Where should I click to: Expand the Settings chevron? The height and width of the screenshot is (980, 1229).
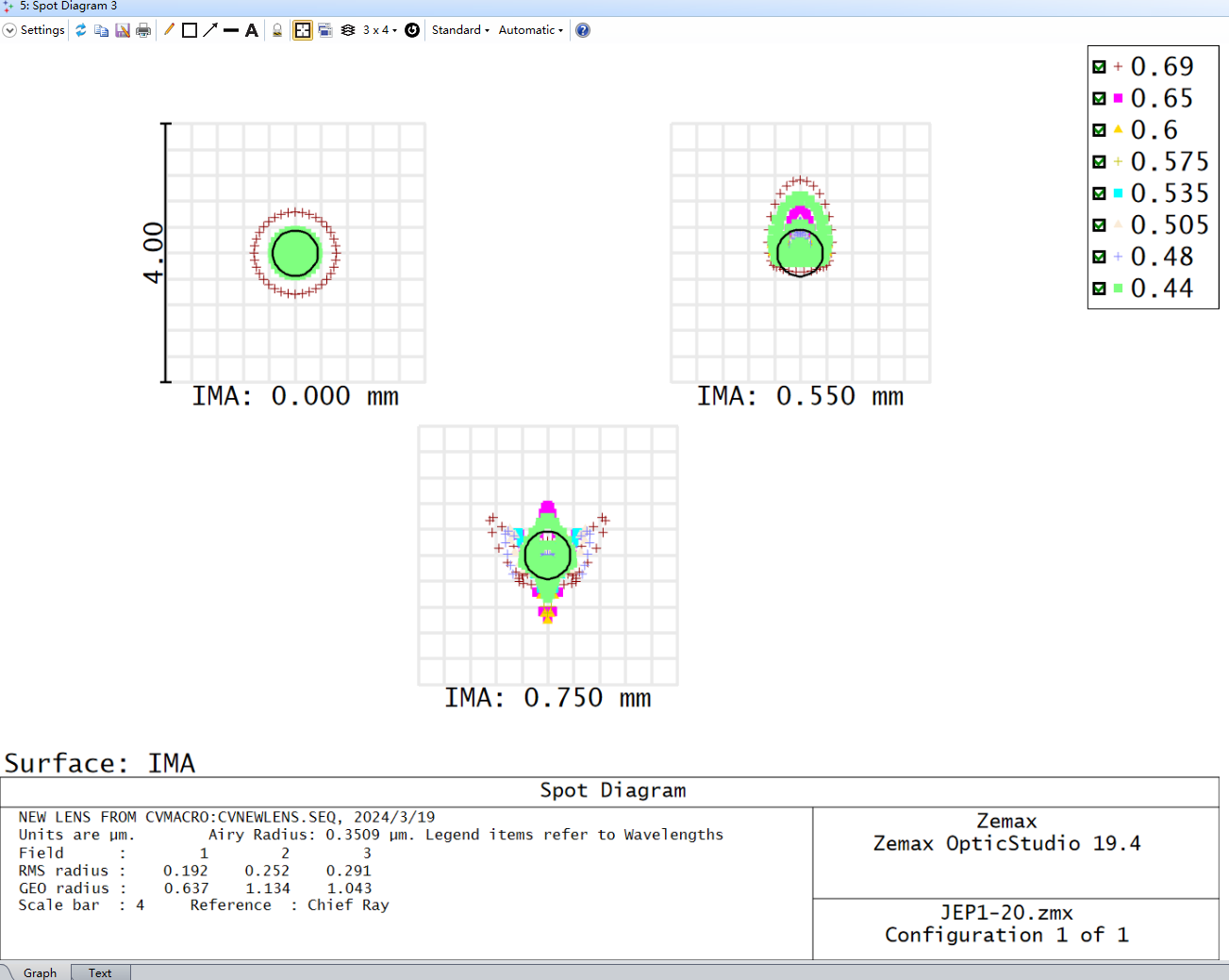tap(9, 30)
